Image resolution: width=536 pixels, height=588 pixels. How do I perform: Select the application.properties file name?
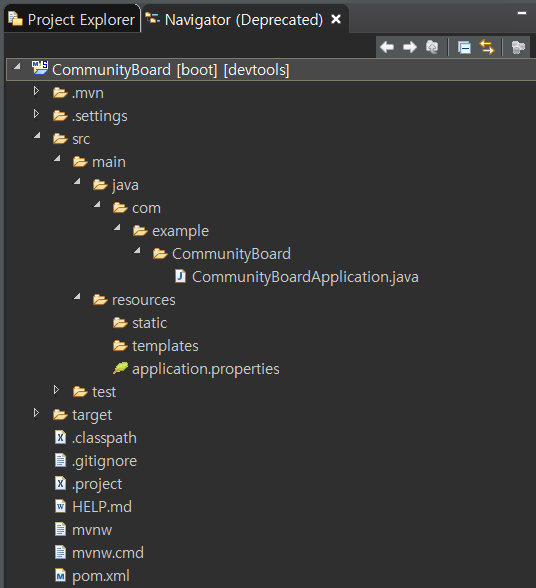(206, 369)
